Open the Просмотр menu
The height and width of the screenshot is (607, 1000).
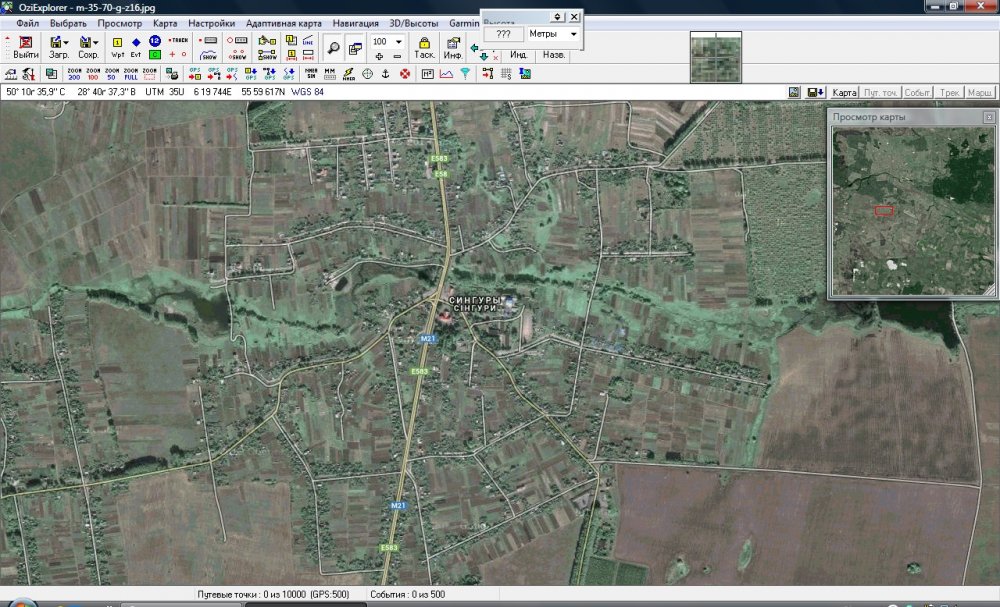(120, 23)
